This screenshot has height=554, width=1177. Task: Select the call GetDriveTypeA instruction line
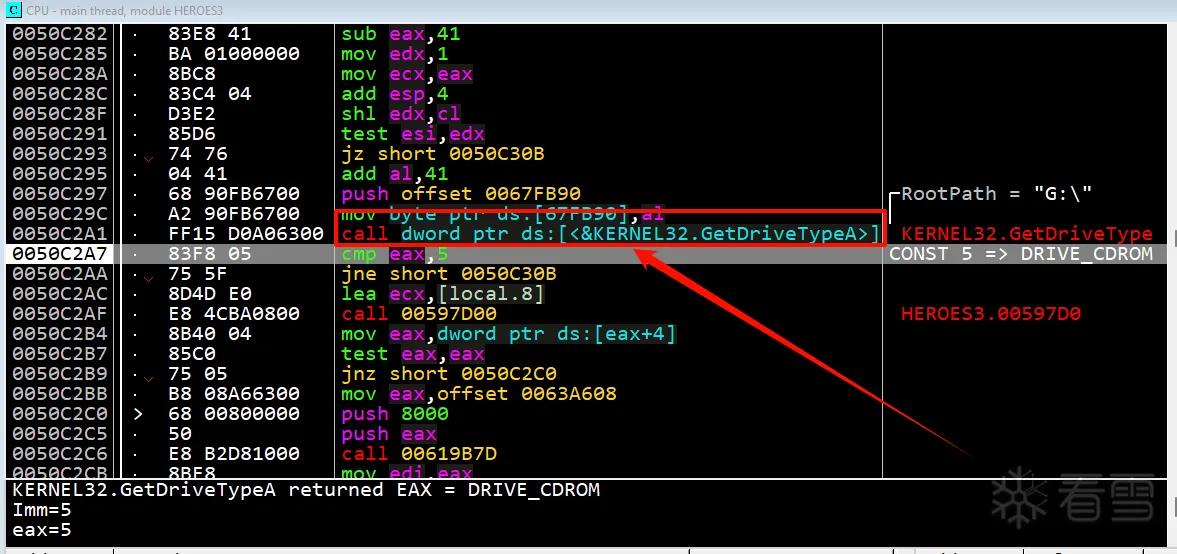point(610,234)
